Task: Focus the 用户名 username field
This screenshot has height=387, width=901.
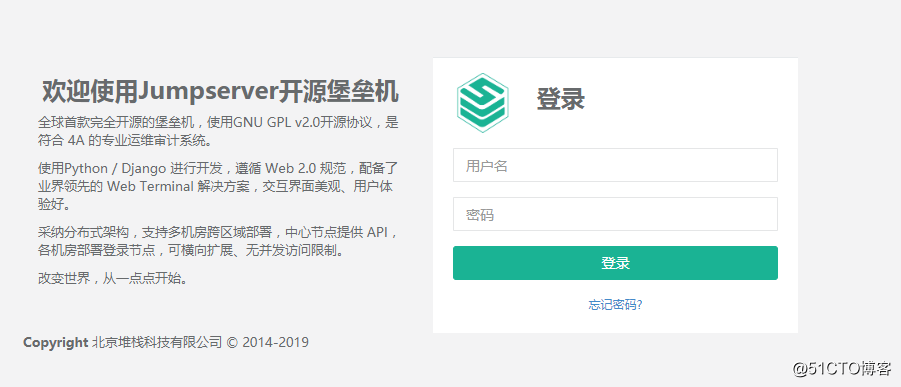Action: click(x=615, y=165)
